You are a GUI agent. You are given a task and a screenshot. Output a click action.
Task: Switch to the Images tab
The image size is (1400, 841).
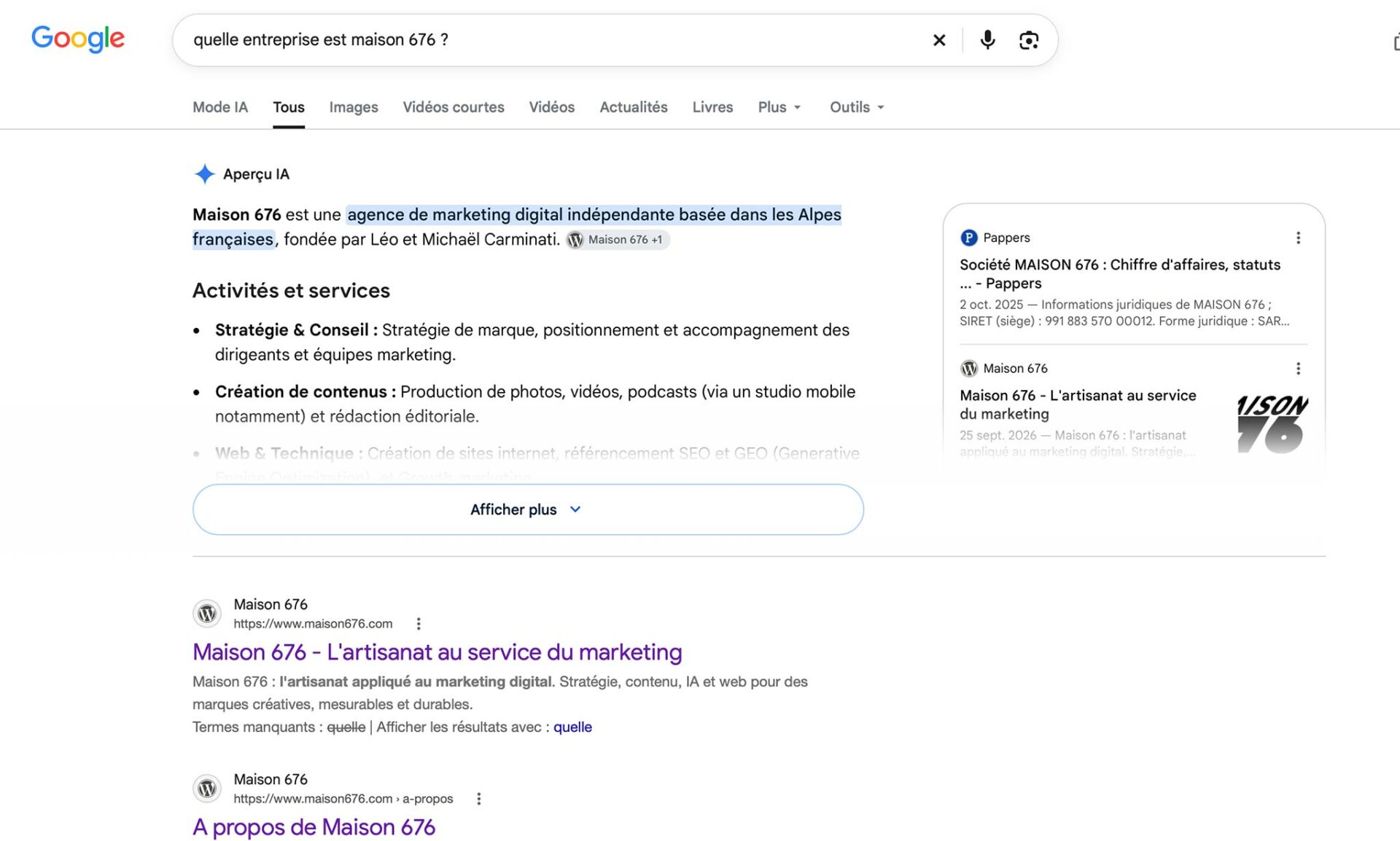354,107
